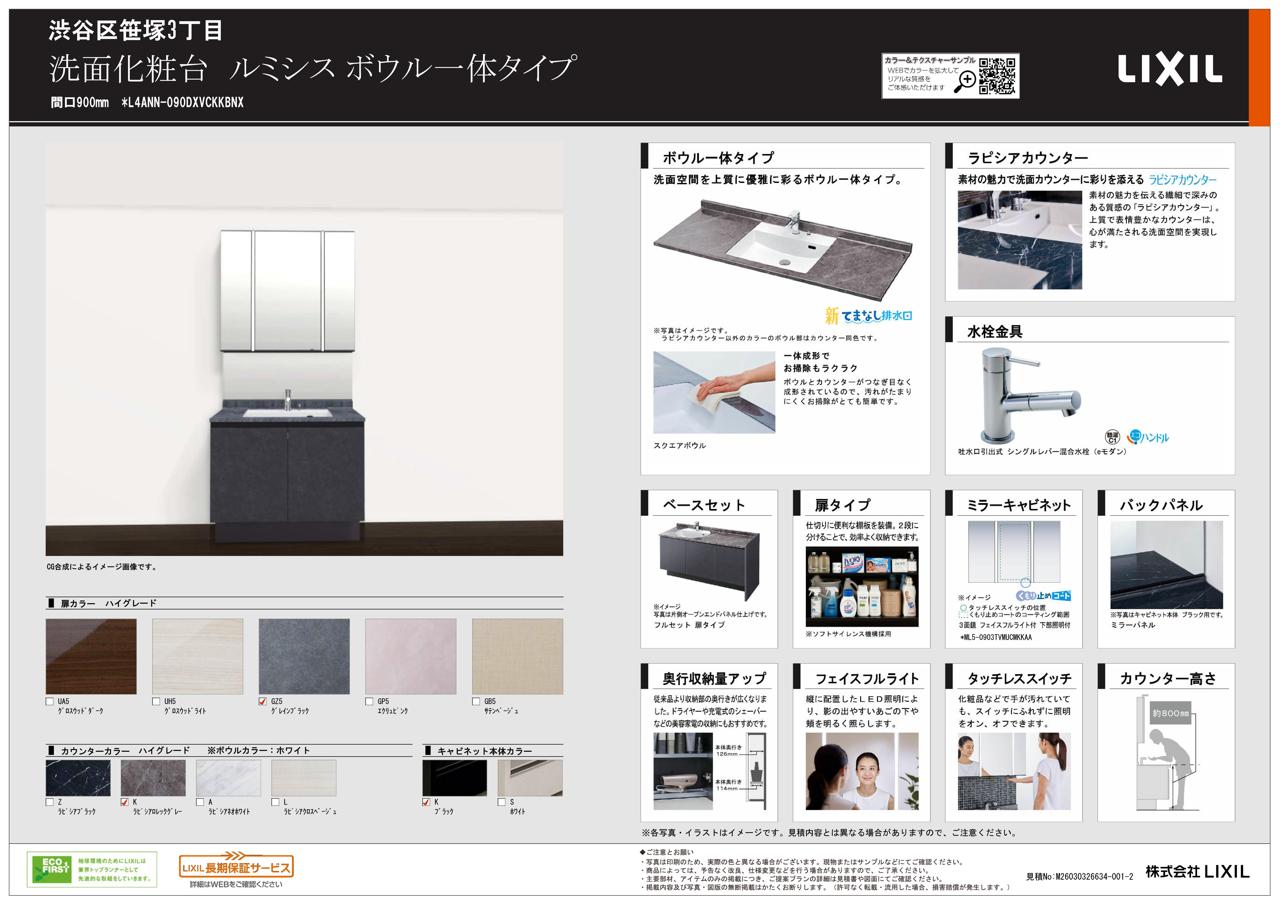This screenshot has width=1280, height=905.
Task: Click the 株式会社 LIXIL footer logo
Action: click(1197, 871)
